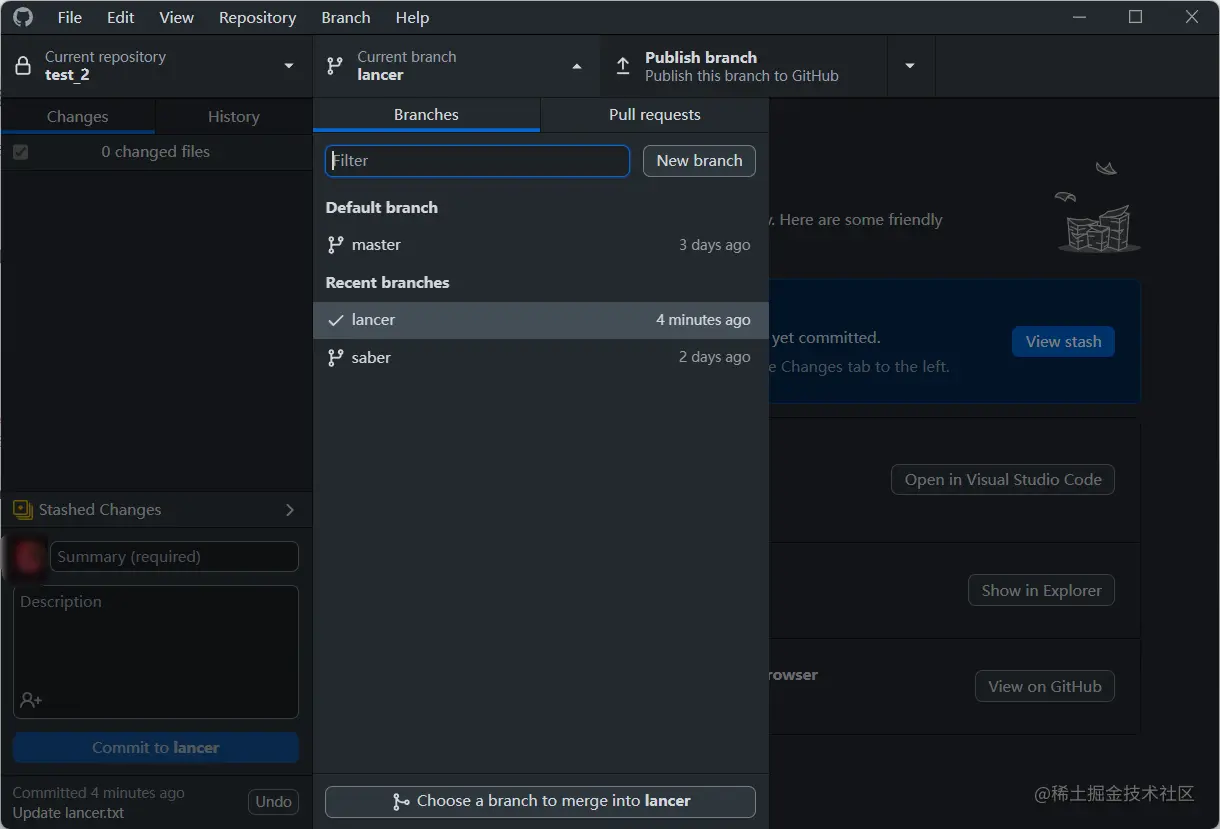Select the lancer branch row
The height and width of the screenshot is (829, 1220).
(541, 320)
